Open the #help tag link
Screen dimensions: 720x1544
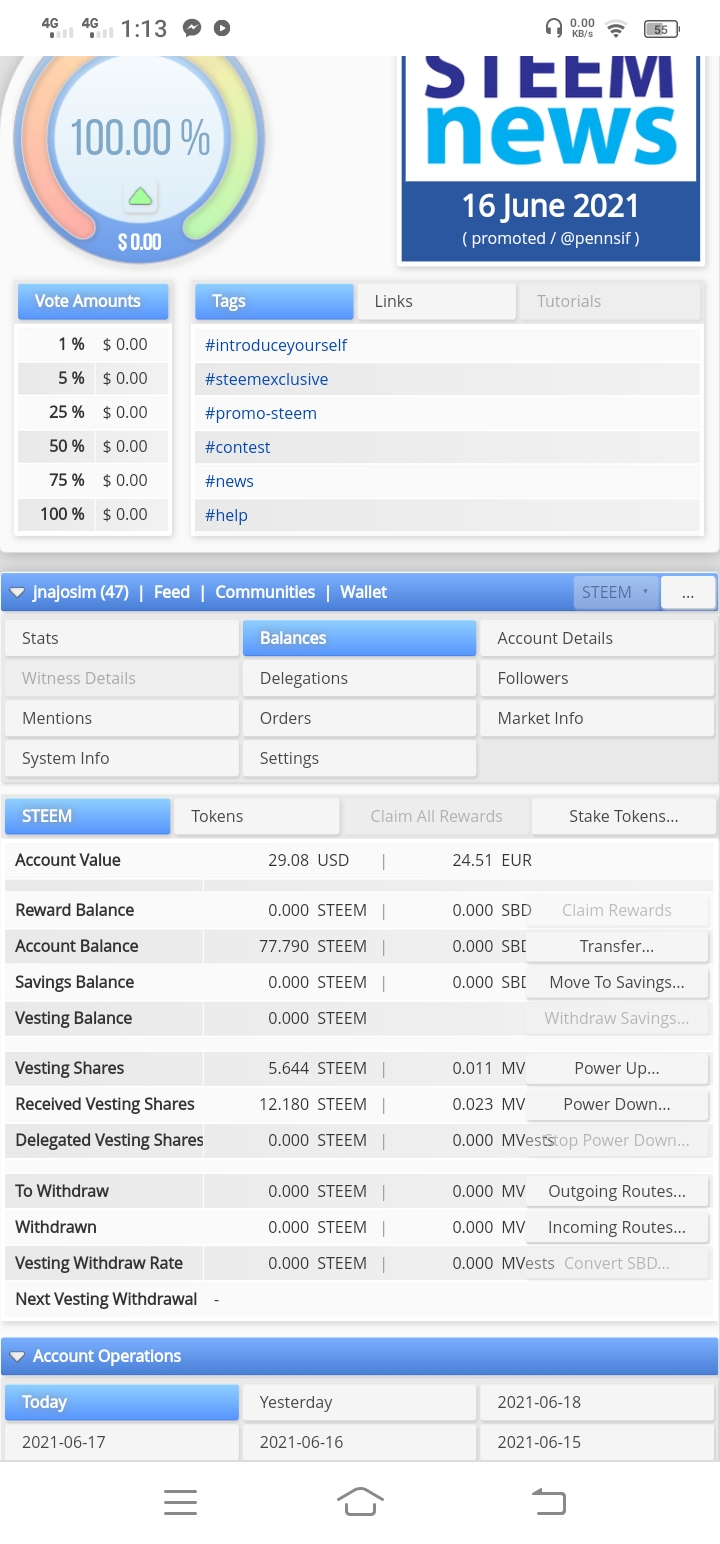point(226,515)
